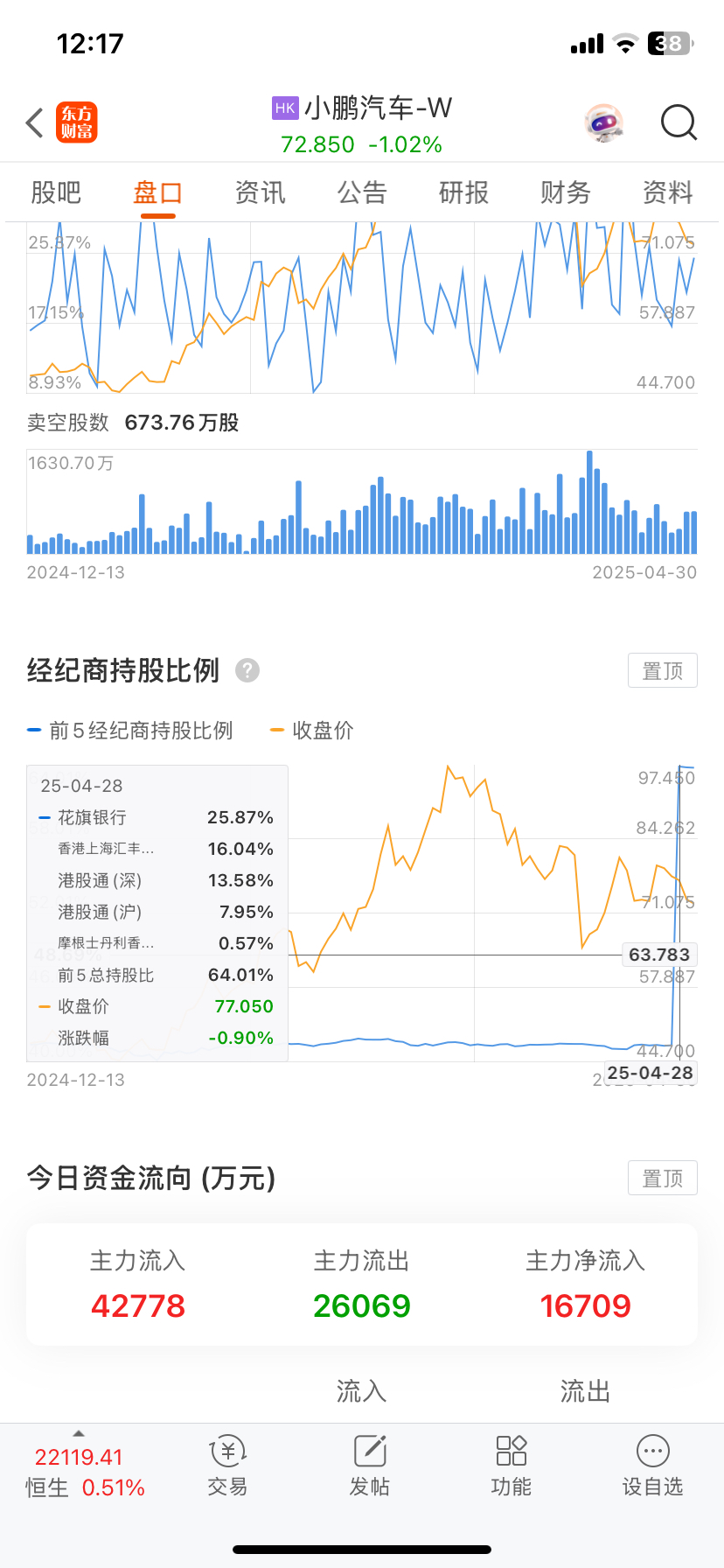
Task: Open the 资料 tab
Action: pyautogui.click(x=668, y=192)
